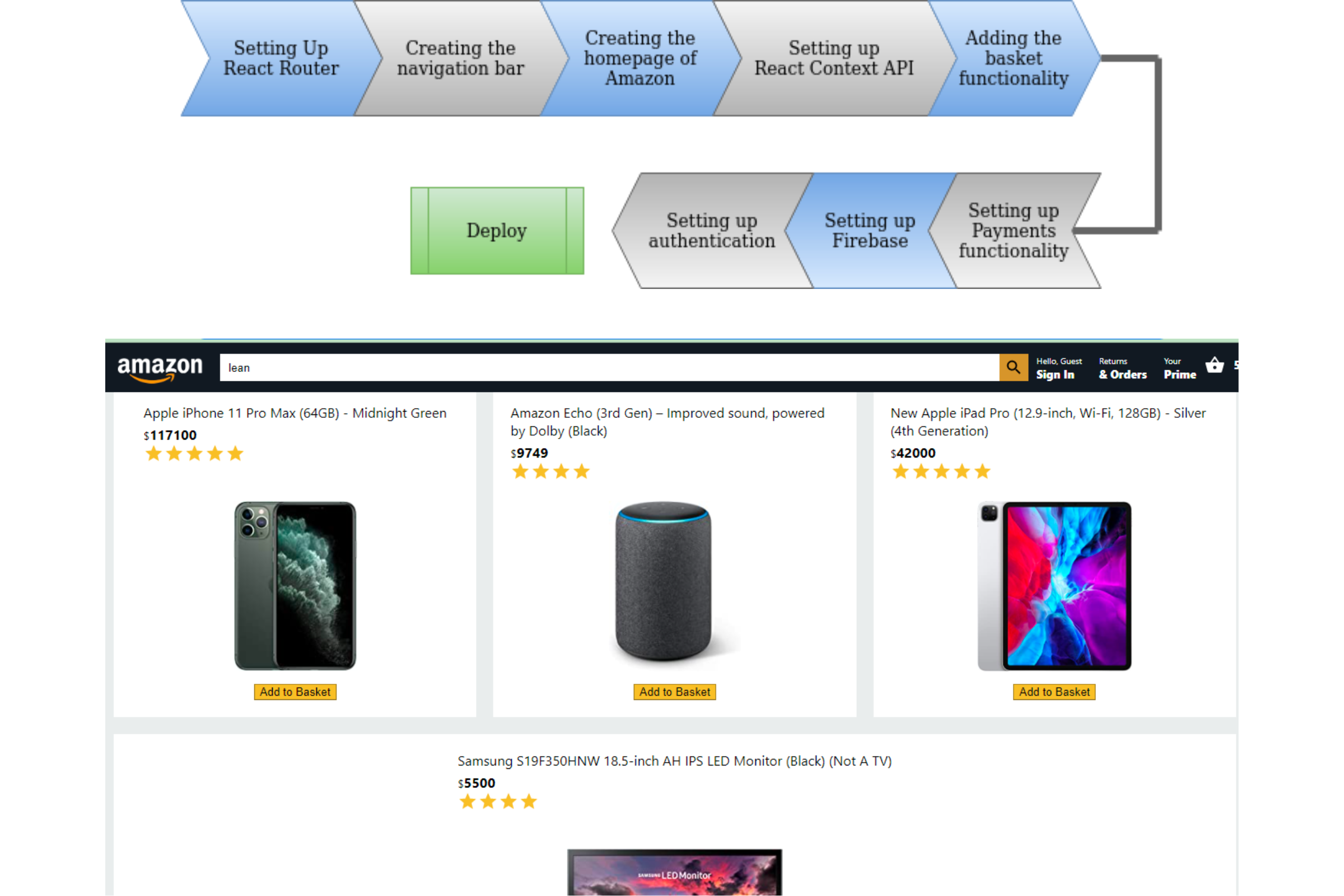
Task: Open Your Prime link
Action: pyautogui.click(x=1180, y=368)
